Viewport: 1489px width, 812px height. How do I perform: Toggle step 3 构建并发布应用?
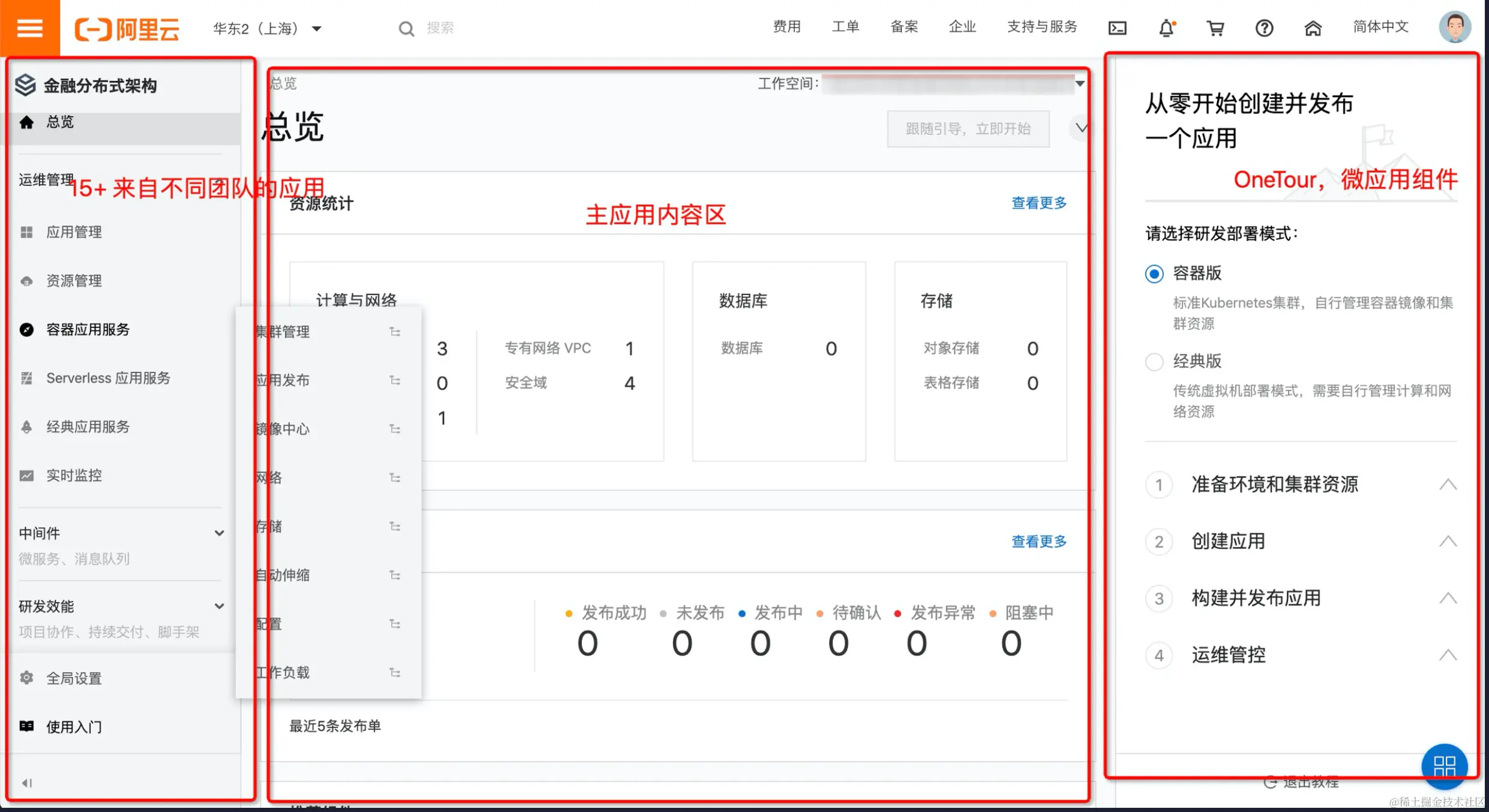(1448, 598)
